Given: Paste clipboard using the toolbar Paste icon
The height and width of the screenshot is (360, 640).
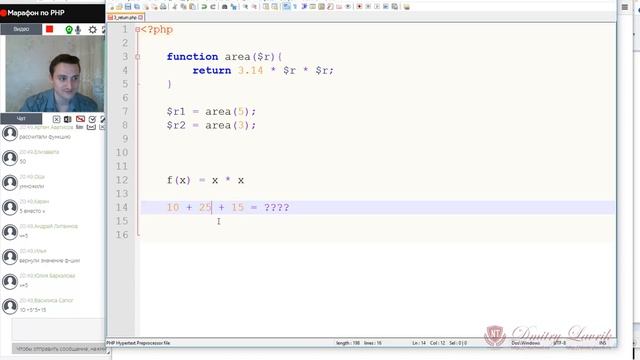Looking at the screenshot, I should point(192,7).
